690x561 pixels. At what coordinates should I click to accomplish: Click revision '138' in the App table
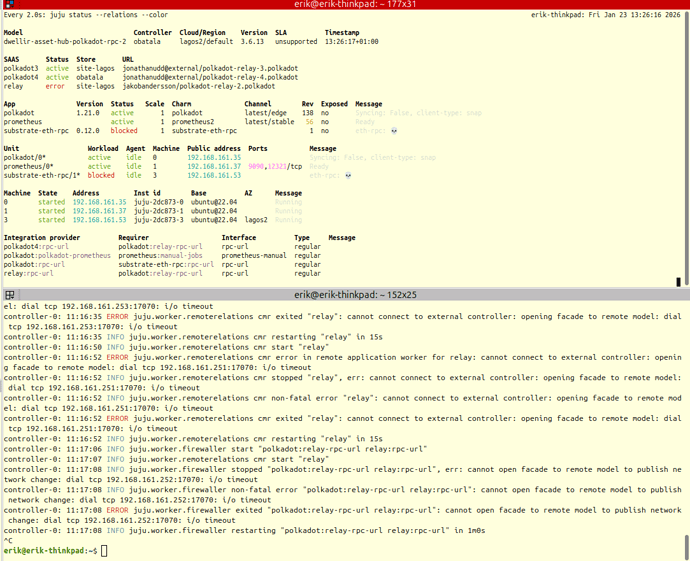[x=308, y=113]
